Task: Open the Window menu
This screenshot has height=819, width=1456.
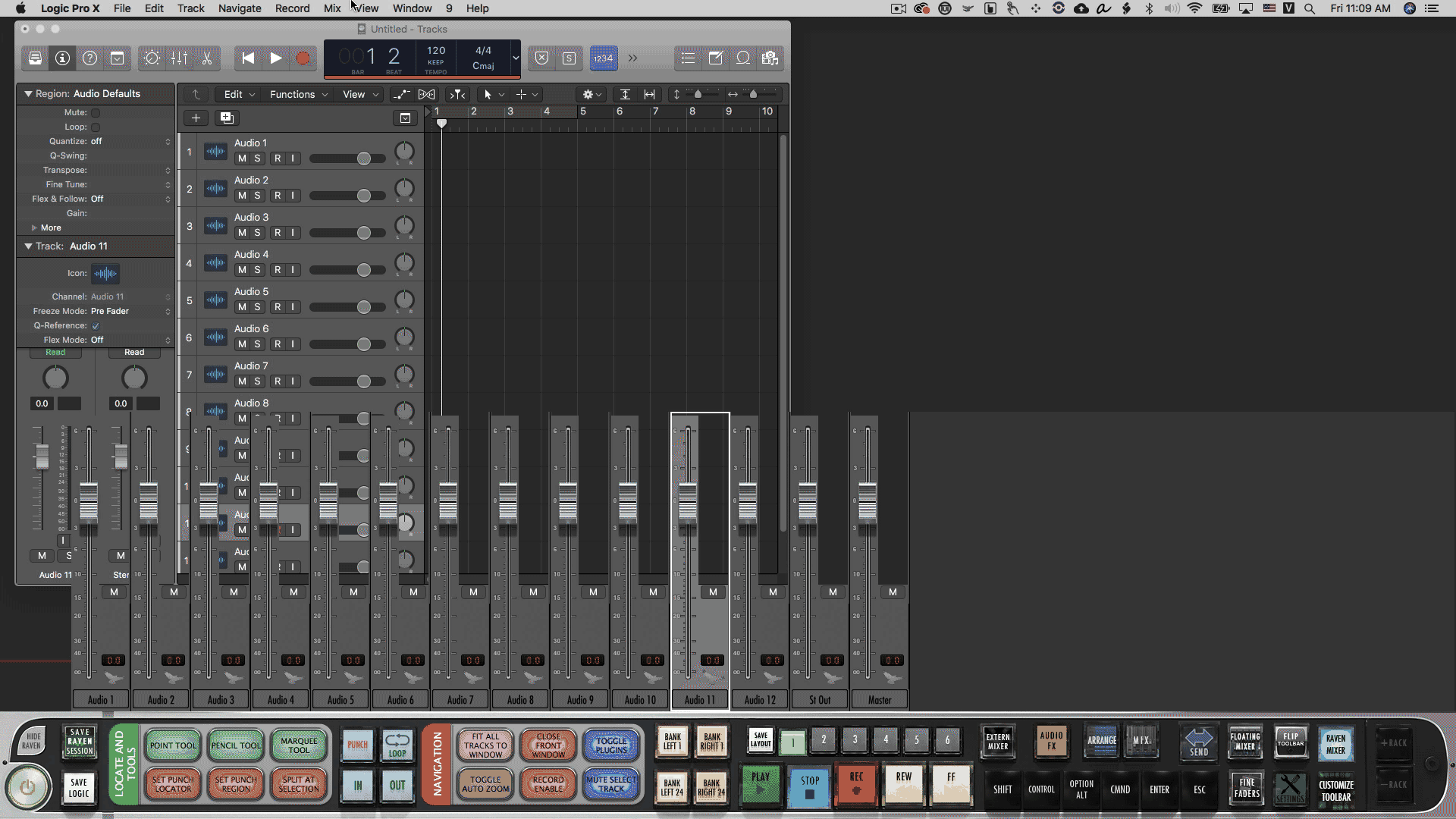Action: tap(413, 8)
